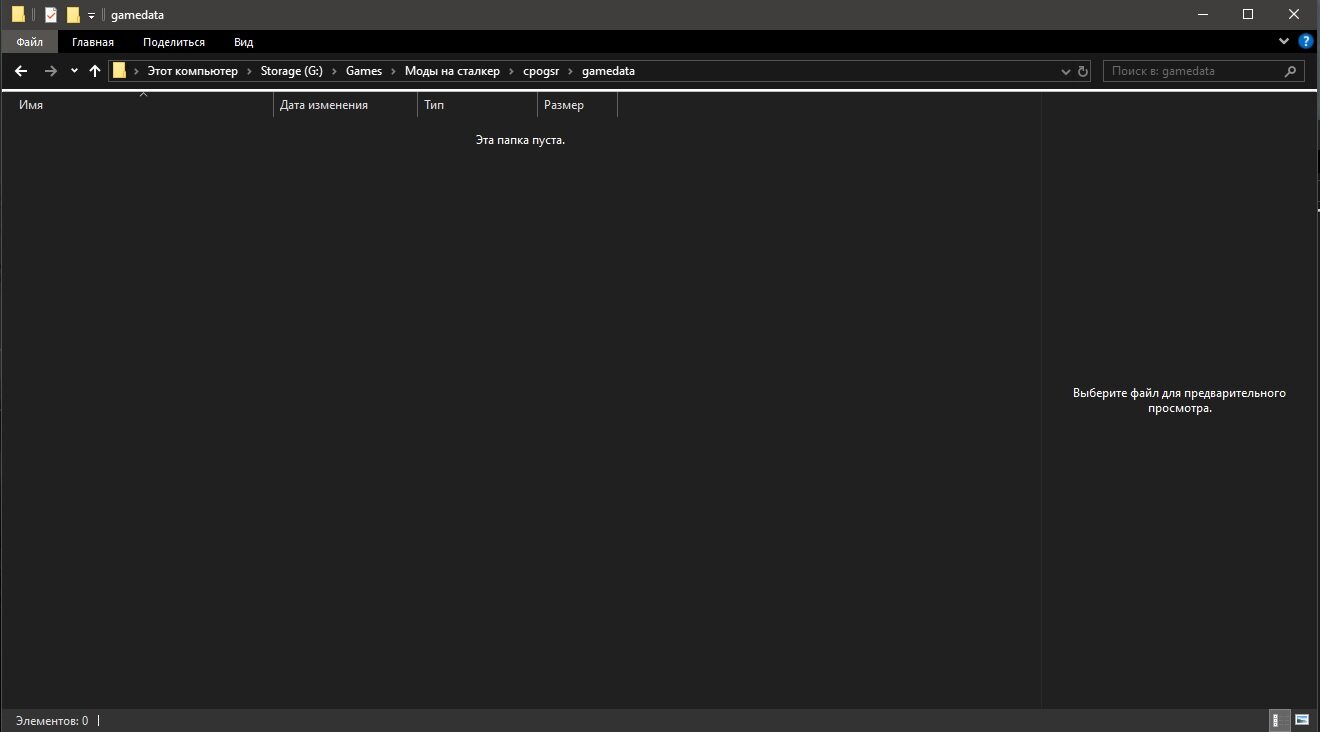Open address bar history dropdown
Screen dimensions: 1320x732
click(1066, 72)
